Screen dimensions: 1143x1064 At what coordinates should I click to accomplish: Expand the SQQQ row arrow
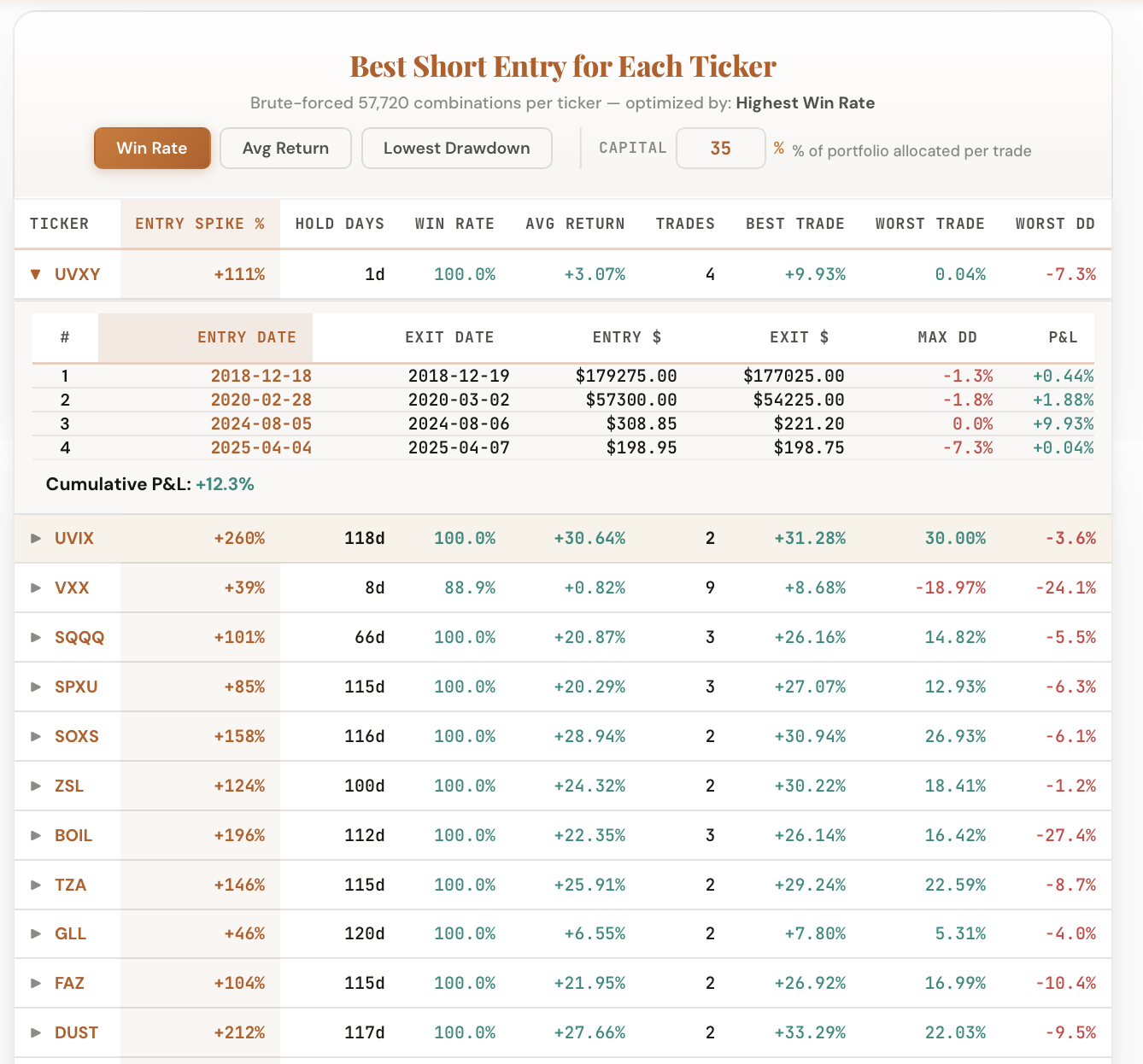pos(36,637)
